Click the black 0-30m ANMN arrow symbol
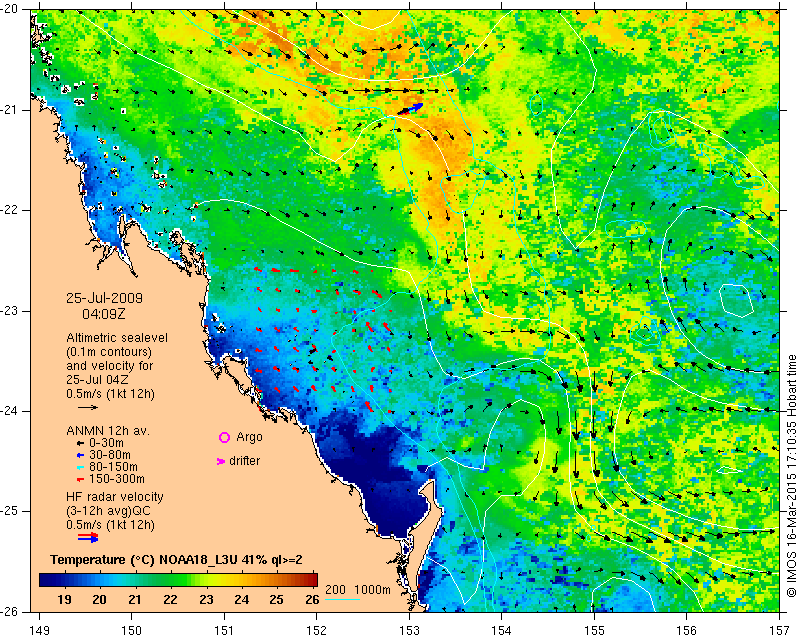The width and height of the screenshot is (800, 640). [80, 444]
